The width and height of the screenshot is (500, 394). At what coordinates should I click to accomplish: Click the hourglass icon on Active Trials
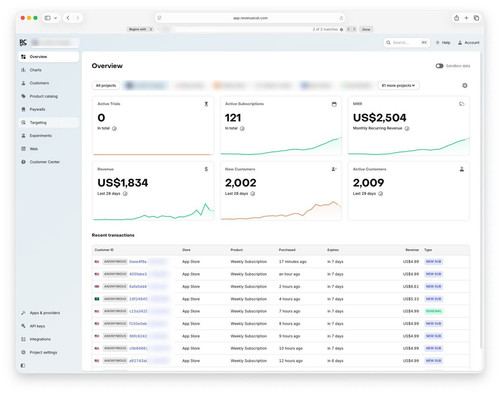[x=206, y=104]
